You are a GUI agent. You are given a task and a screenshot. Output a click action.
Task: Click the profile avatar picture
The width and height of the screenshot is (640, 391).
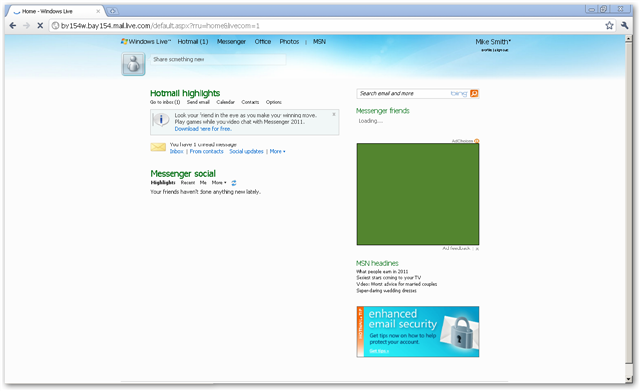click(x=133, y=64)
